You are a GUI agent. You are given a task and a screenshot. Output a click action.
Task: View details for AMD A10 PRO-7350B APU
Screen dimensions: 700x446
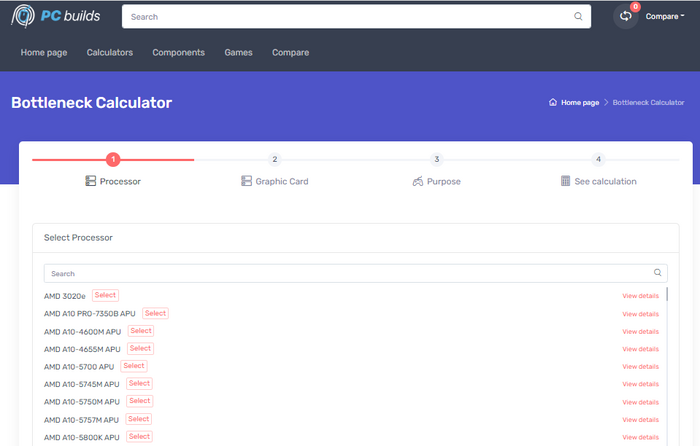pos(641,314)
